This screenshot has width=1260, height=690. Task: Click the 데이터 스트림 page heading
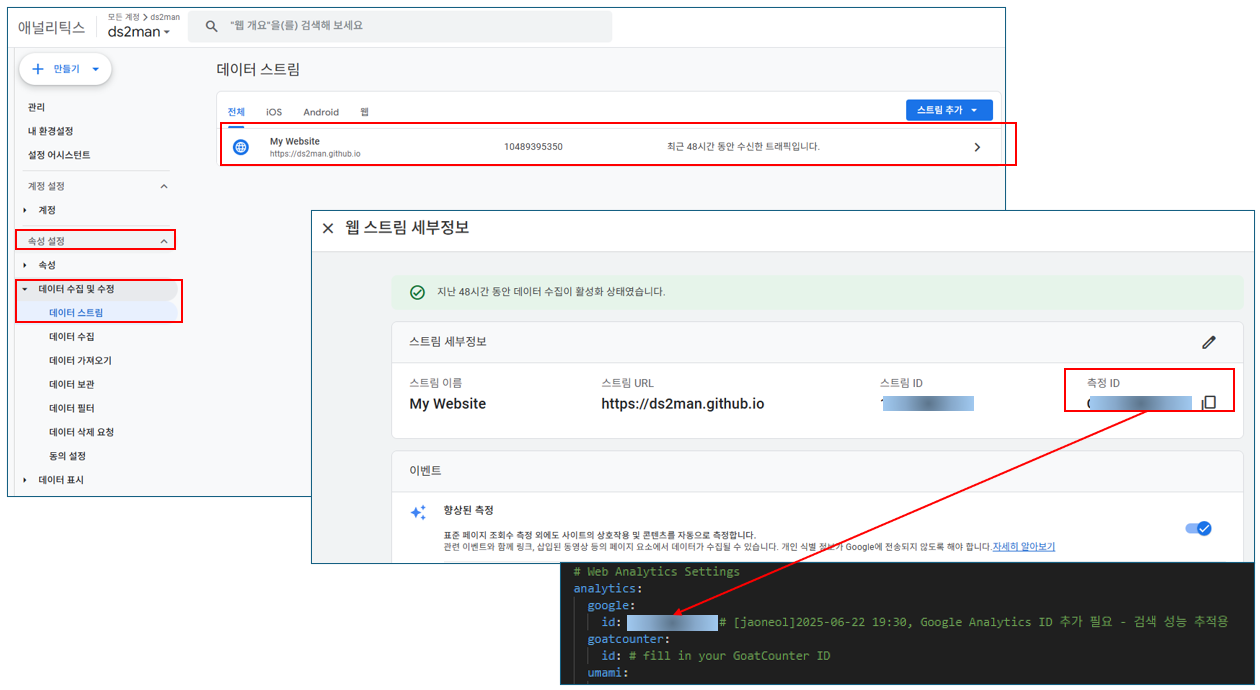(x=258, y=69)
